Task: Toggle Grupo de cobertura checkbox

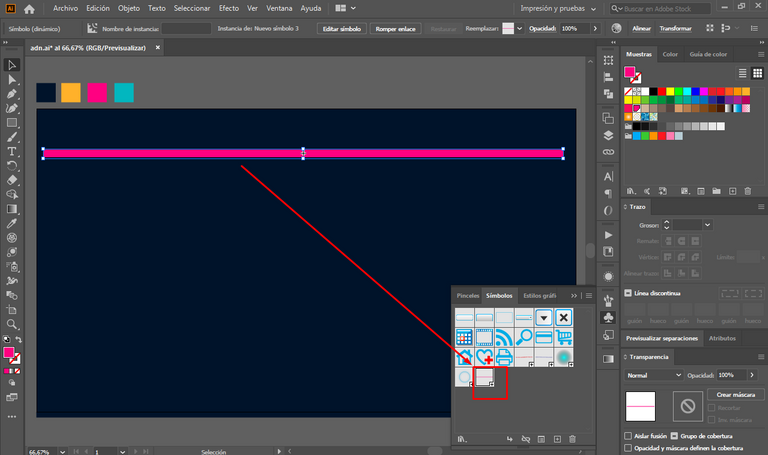Action: (674, 436)
